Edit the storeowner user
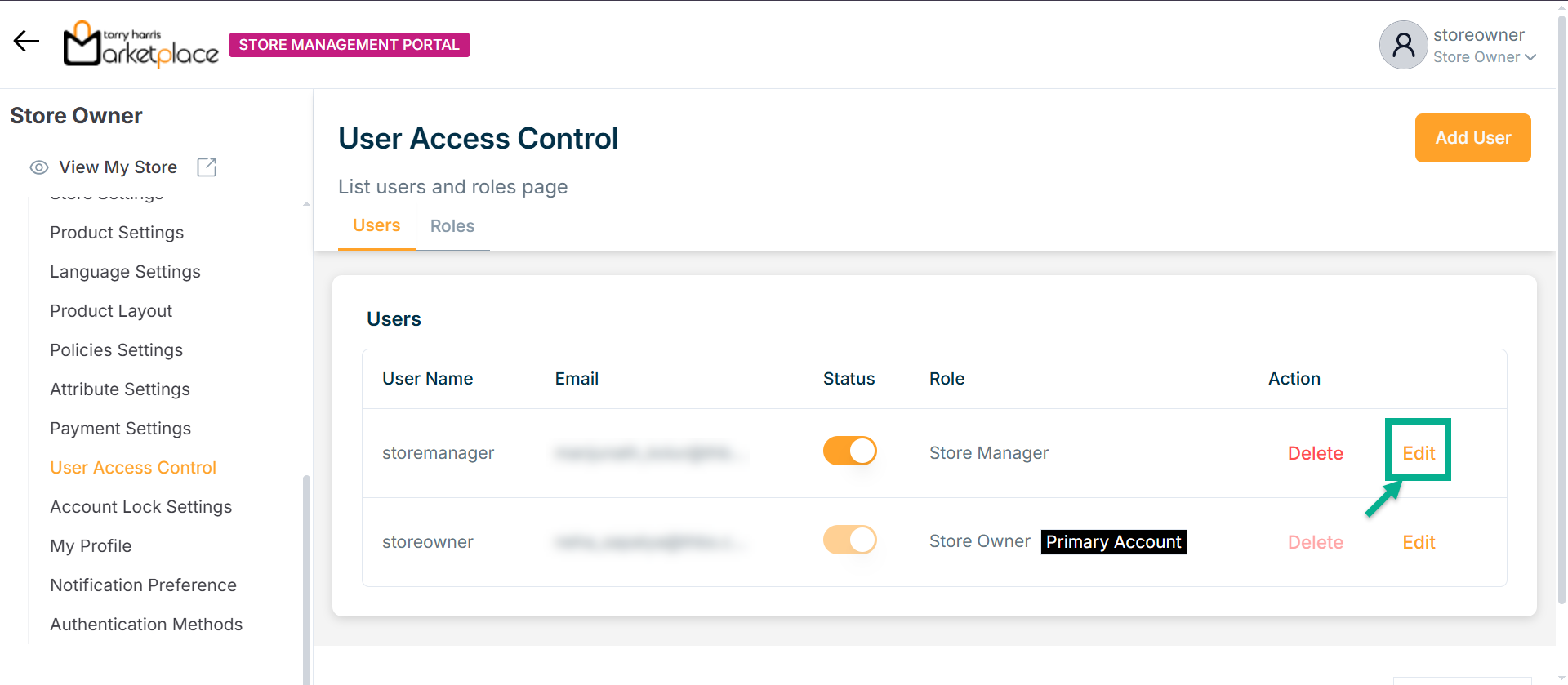 tap(1419, 542)
